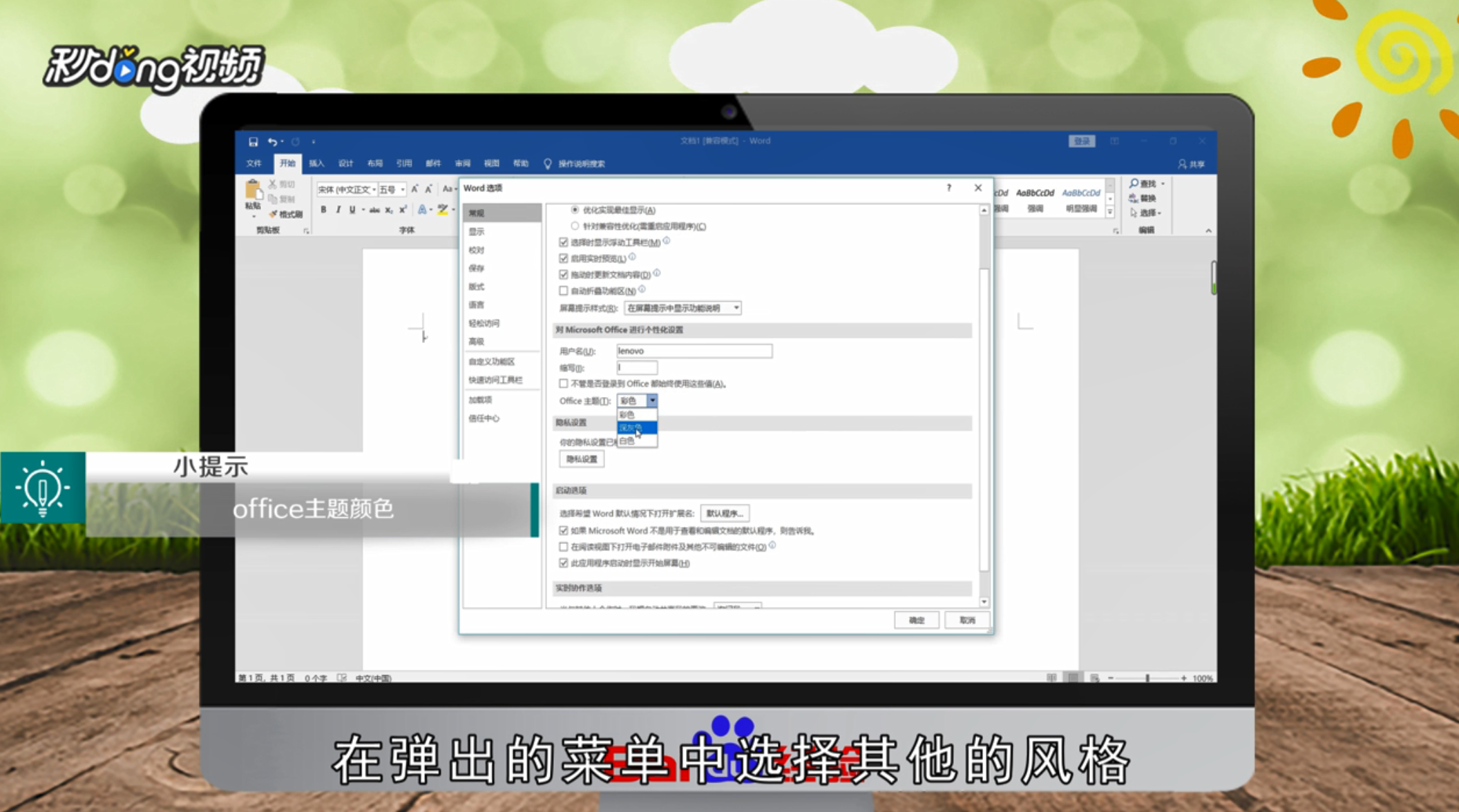Click the ribbon display options icon
The width and height of the screenshot is (1459, 812).
pos(1115,141)
